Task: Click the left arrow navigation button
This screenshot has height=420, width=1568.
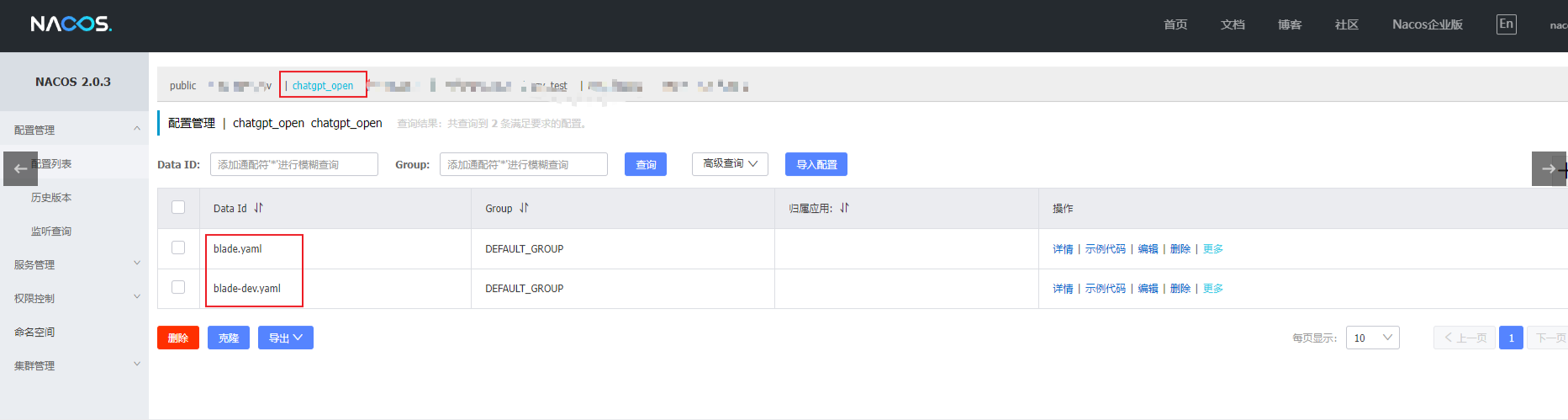Action: [20, 168]
